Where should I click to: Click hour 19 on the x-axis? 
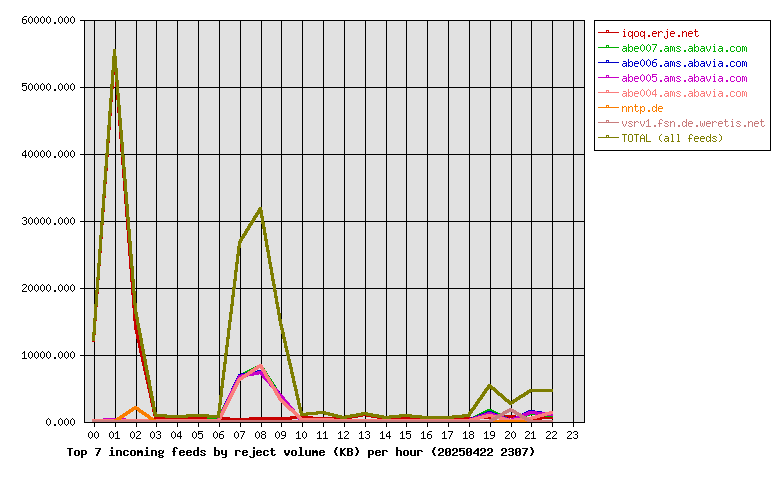[x=489, y=435]
